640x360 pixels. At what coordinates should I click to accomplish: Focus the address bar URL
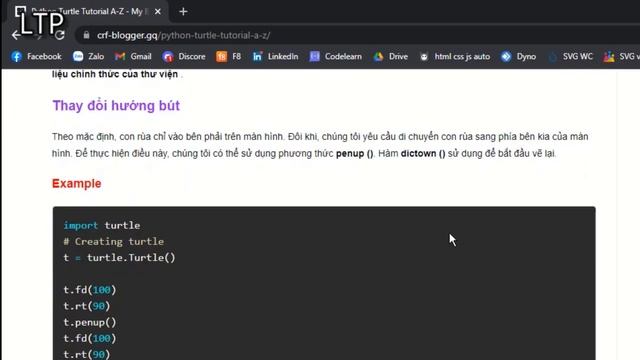(184, 36)
